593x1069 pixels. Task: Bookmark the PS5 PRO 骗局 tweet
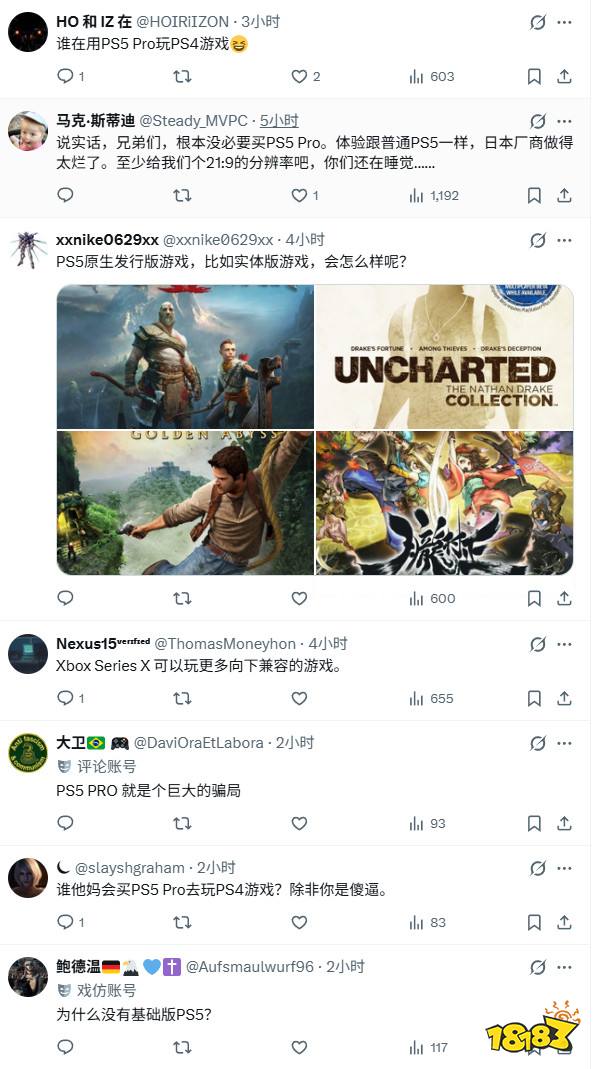[534, 824]
